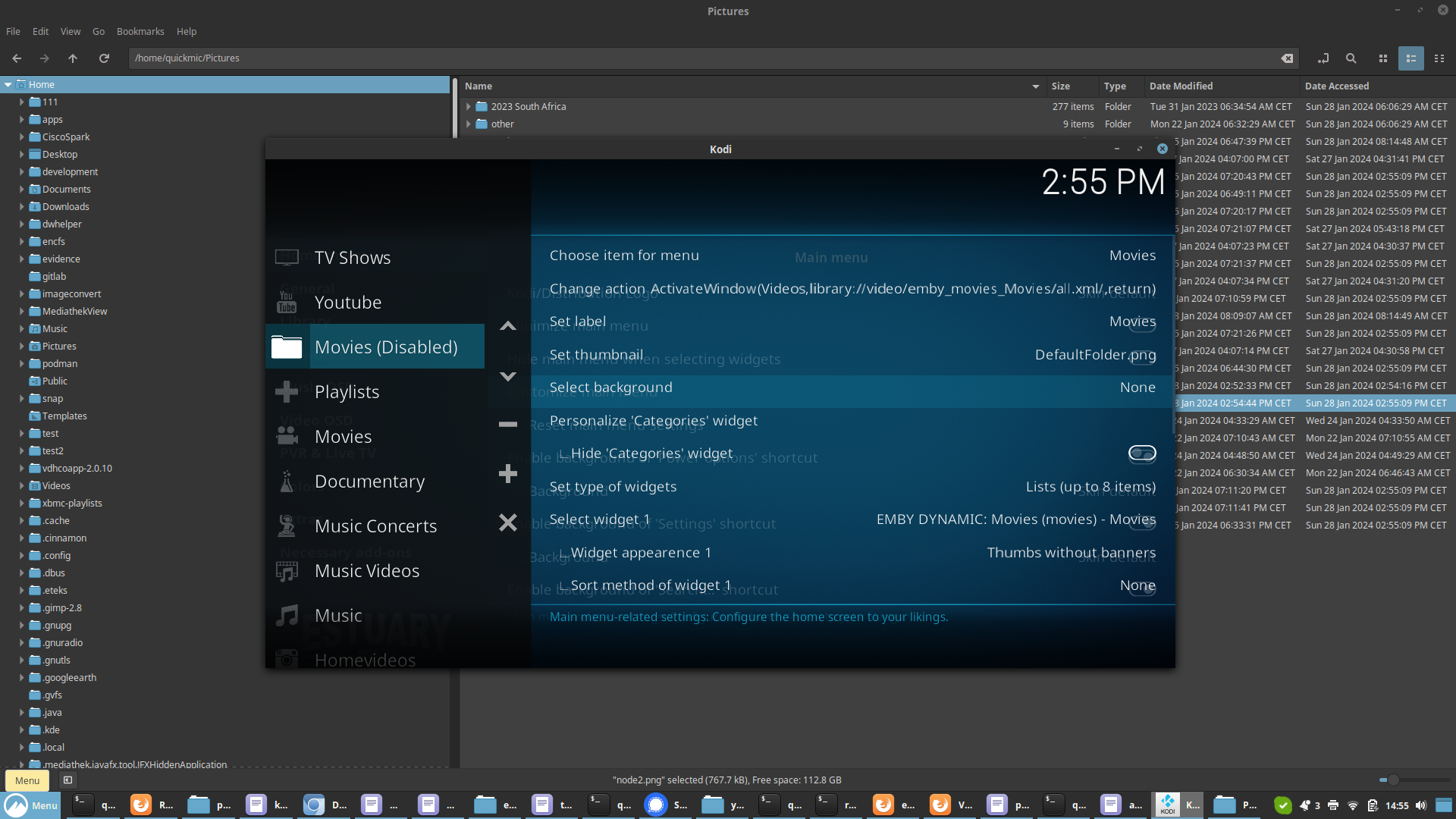Open the Bookmarks menu
The width and height of the screenshot is (1456, 819).
[140, 32]
